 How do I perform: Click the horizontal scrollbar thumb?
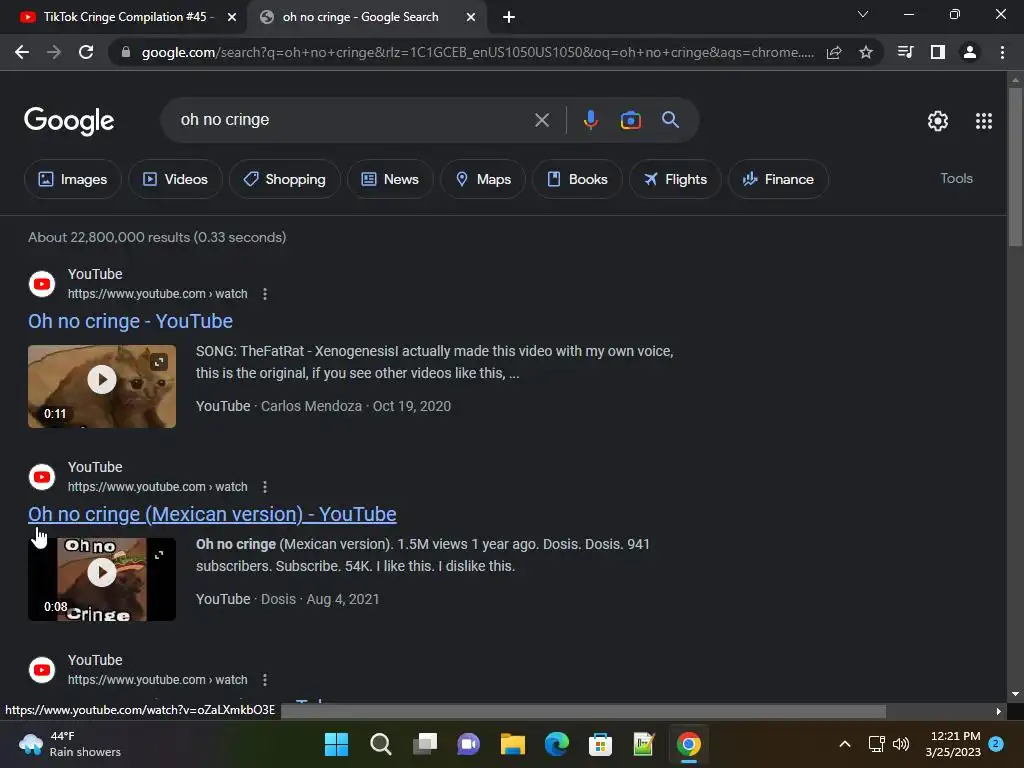point(583,711)
